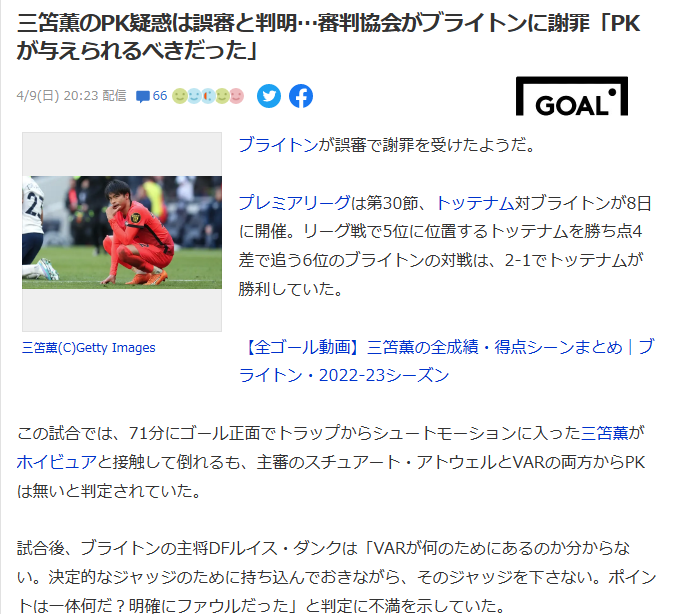The height and width of the screenshot is (614, 673).
Task: Open the トッテナム team link
Action: pyautogui.click(x=475, y=202)
